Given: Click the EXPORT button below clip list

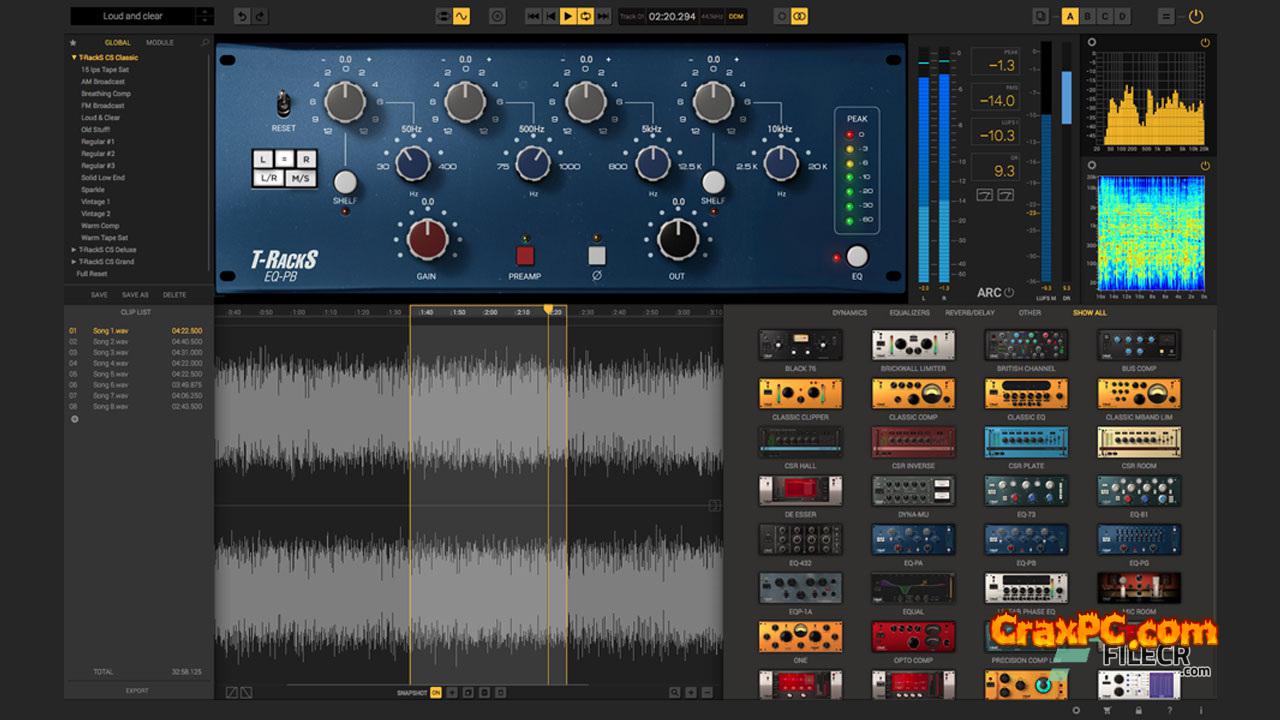Looking at the screenshot, I should click(137, 690).
